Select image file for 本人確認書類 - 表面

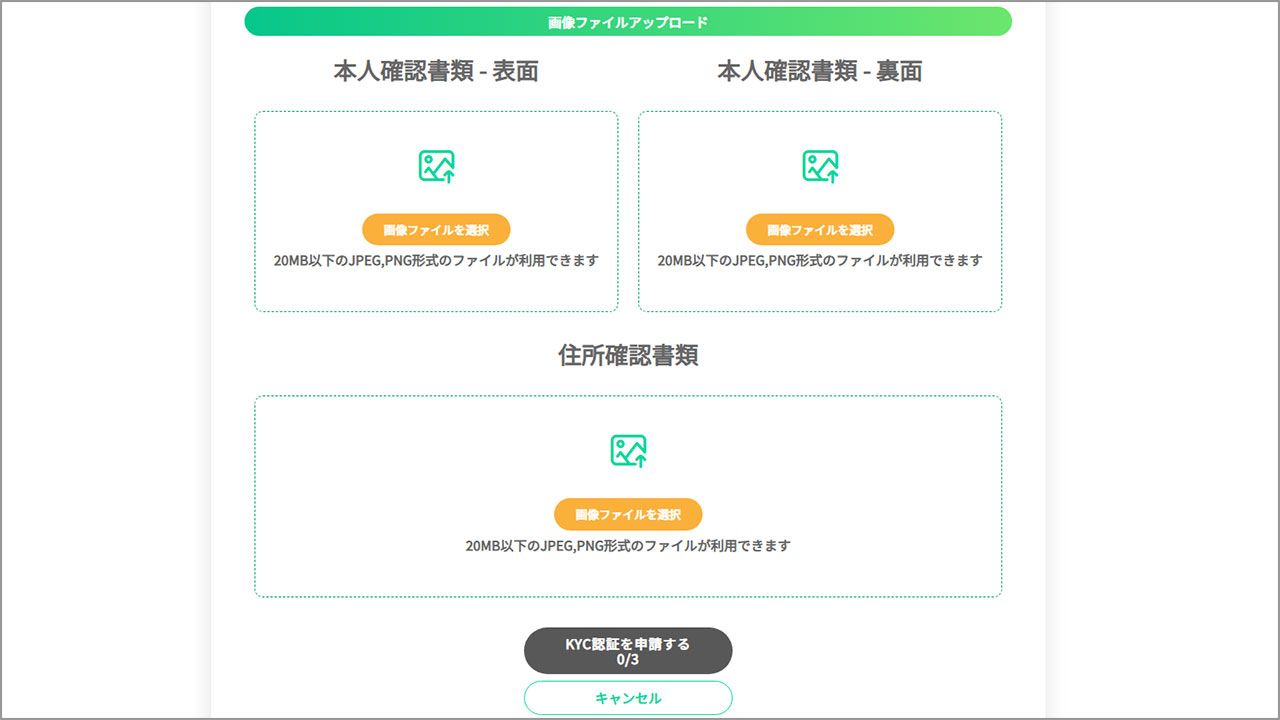(x=436, y=229)
